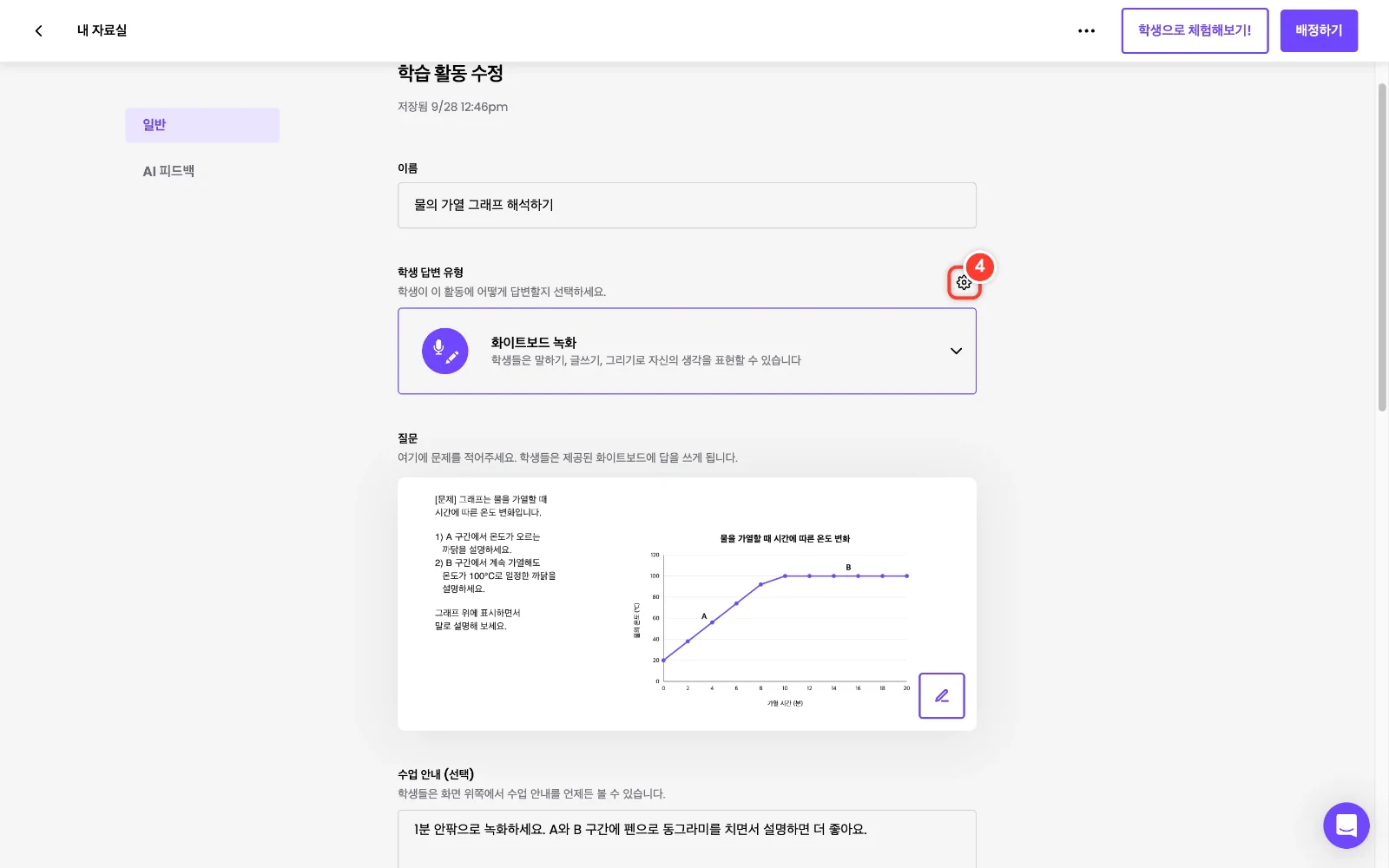Click the 학습 활동 수정 heading
Screen dimensions: 1389x868
[x=451, y=74]
